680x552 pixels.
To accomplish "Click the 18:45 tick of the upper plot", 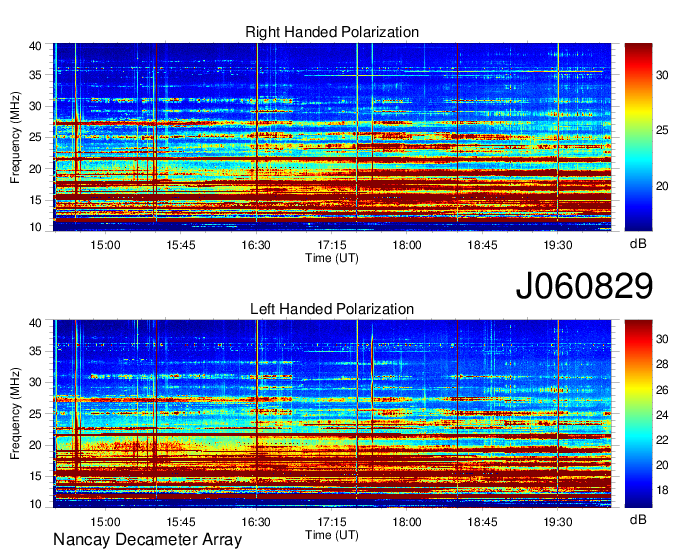I will point(482,245).
